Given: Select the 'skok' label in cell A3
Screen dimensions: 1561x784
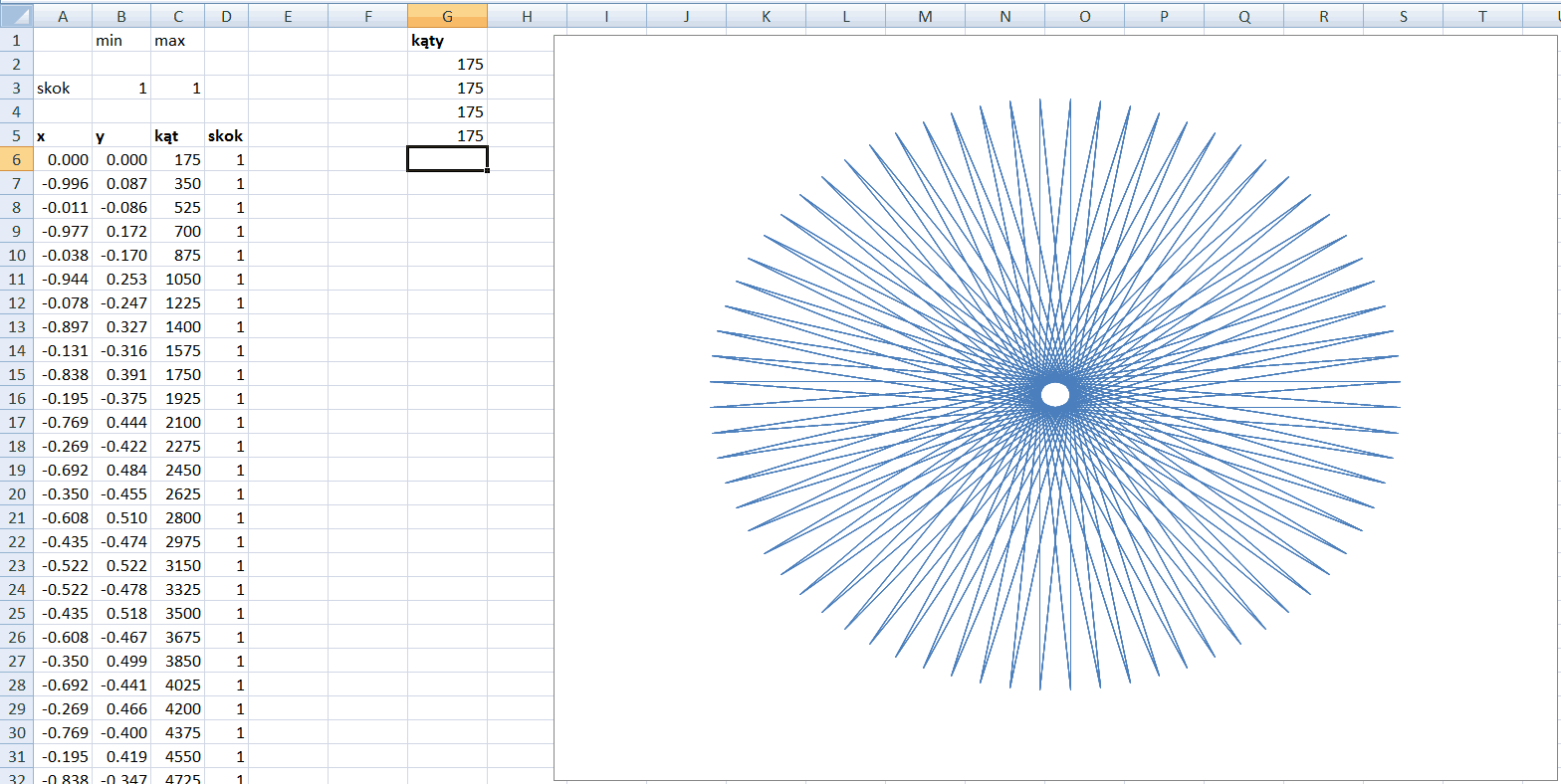Looking at the screenshot, I should 63,88.
